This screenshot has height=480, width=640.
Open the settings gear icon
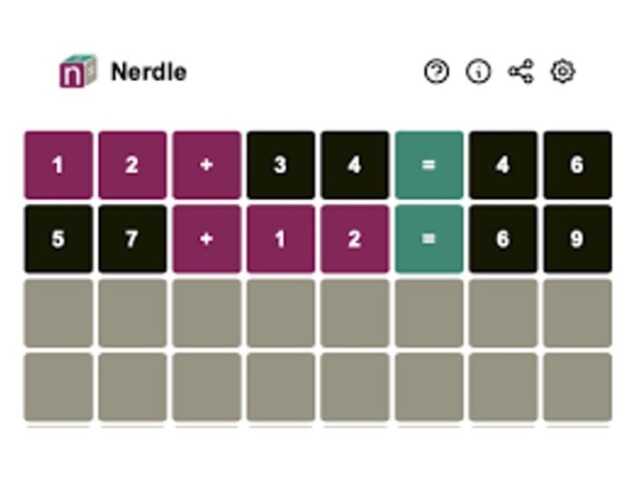tap(563, 72)
